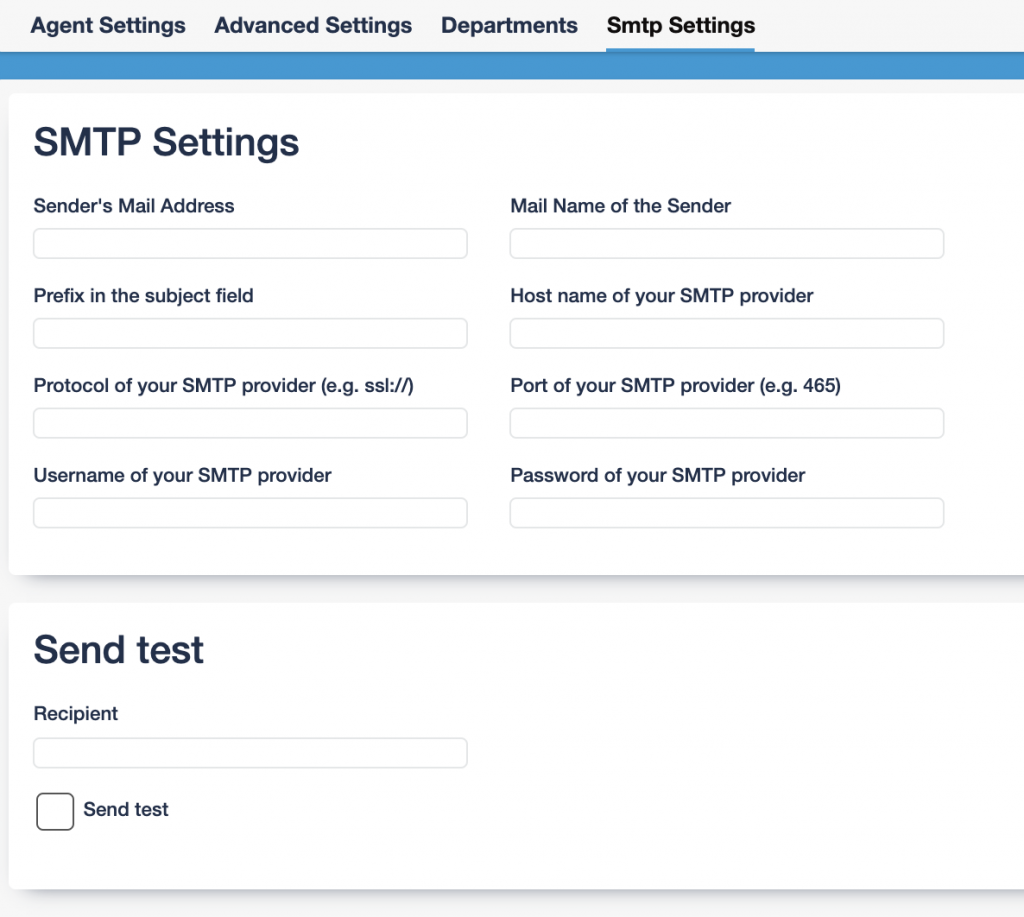Switch to the Agent Settings tab

[x=108, y=26]
